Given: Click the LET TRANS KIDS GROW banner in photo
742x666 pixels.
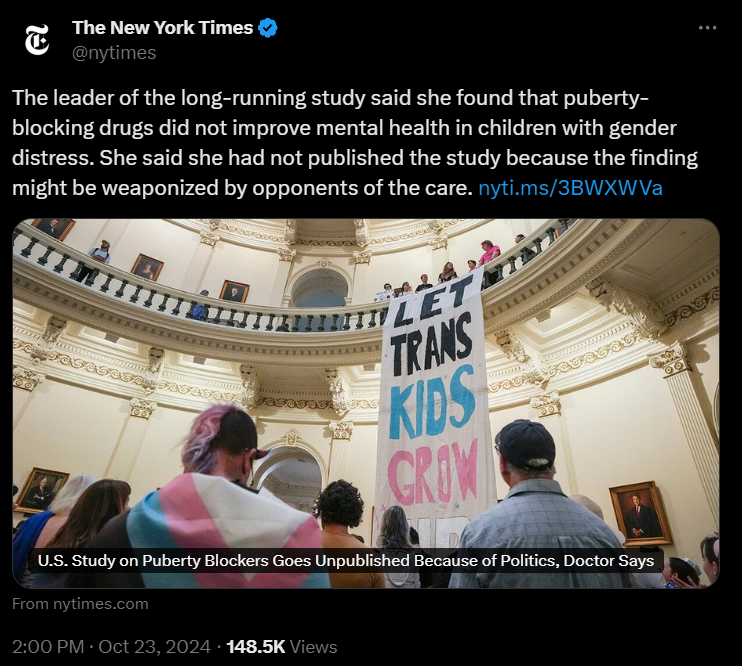Looking at the screenshot, I should pyautogui.click(x=433, y=408).
